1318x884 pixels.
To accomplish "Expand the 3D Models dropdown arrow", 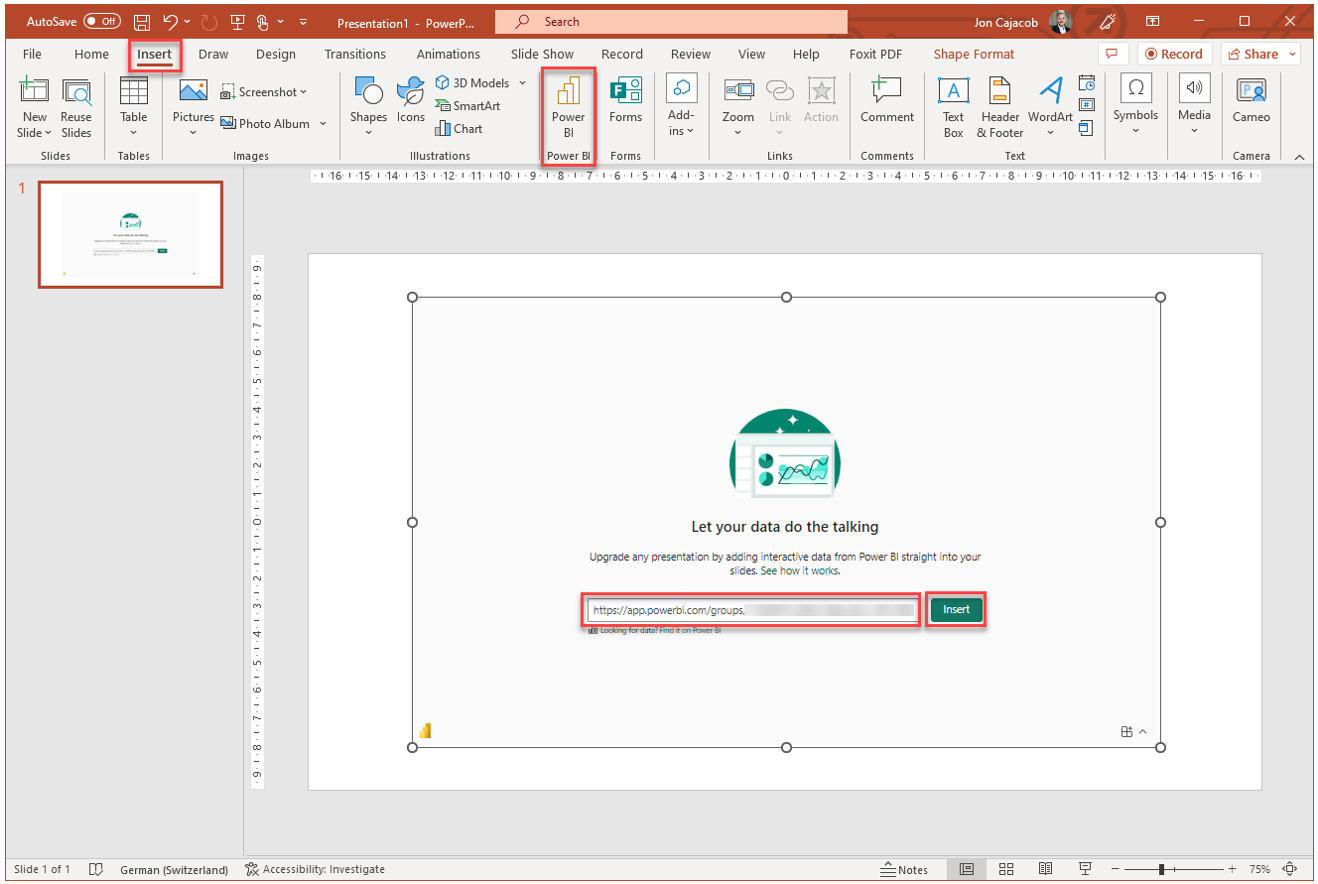I will (520, 83).
